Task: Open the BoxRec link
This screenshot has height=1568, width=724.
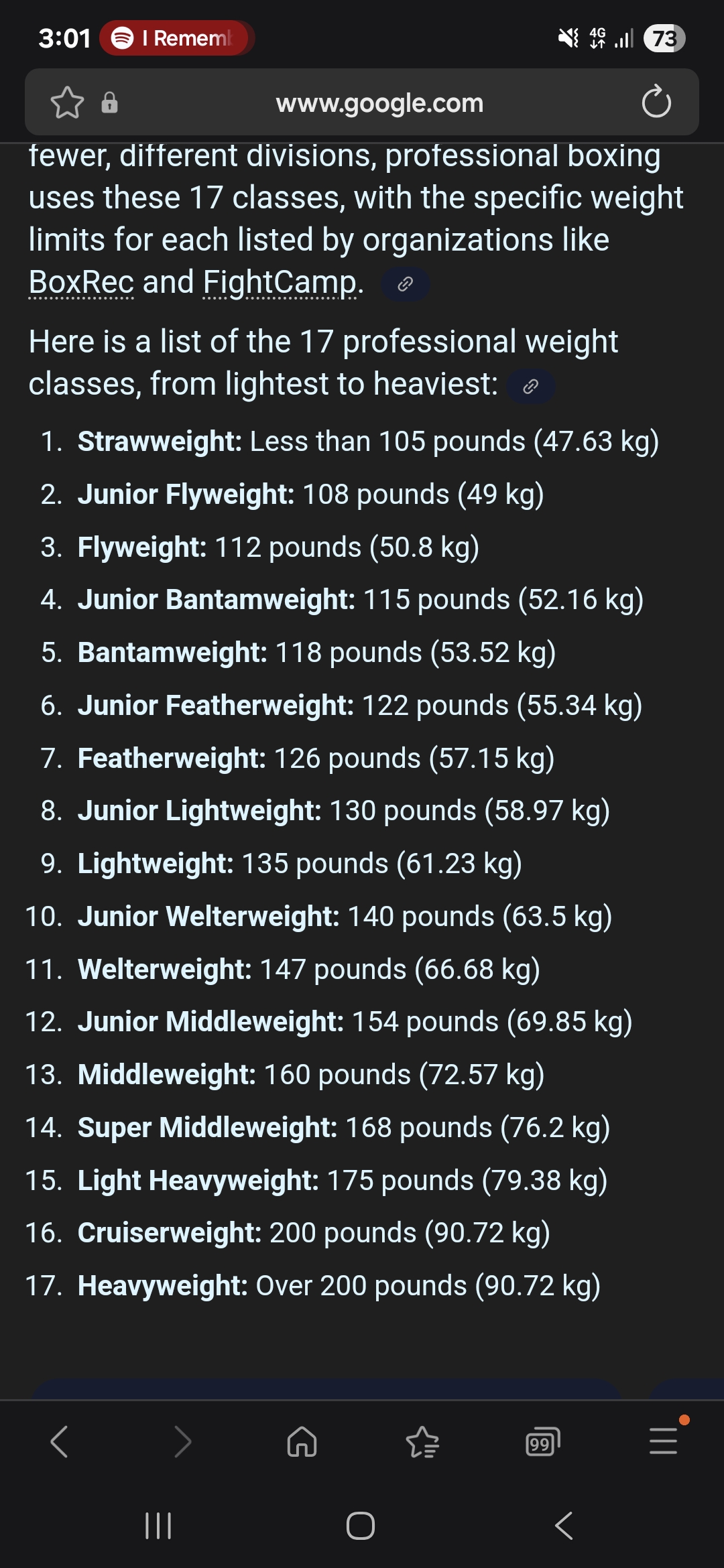Action: tap(81, 282)
